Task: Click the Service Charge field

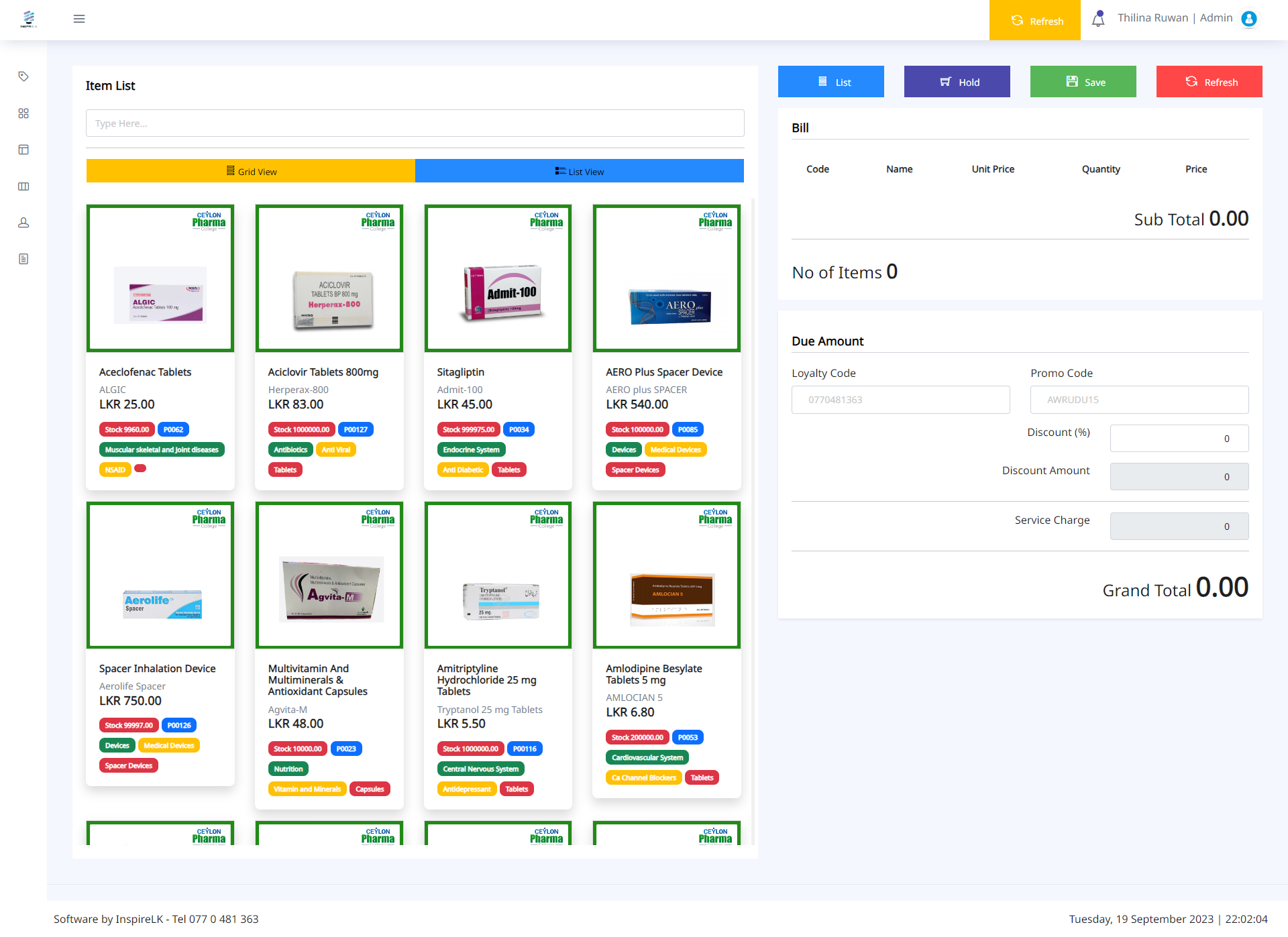Action: (x=1179, y=527)
